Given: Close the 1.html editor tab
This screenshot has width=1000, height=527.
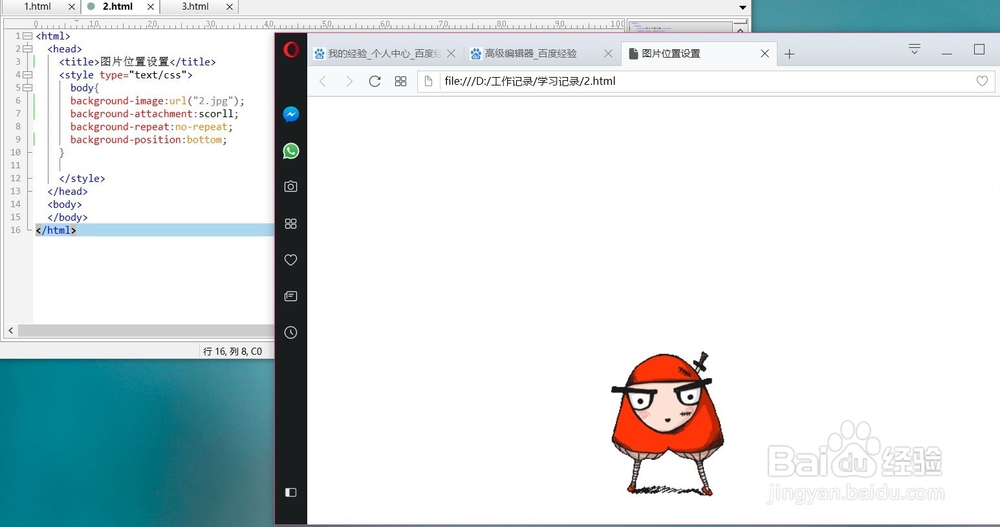Looking at the screenshot, I should point(71,7).
